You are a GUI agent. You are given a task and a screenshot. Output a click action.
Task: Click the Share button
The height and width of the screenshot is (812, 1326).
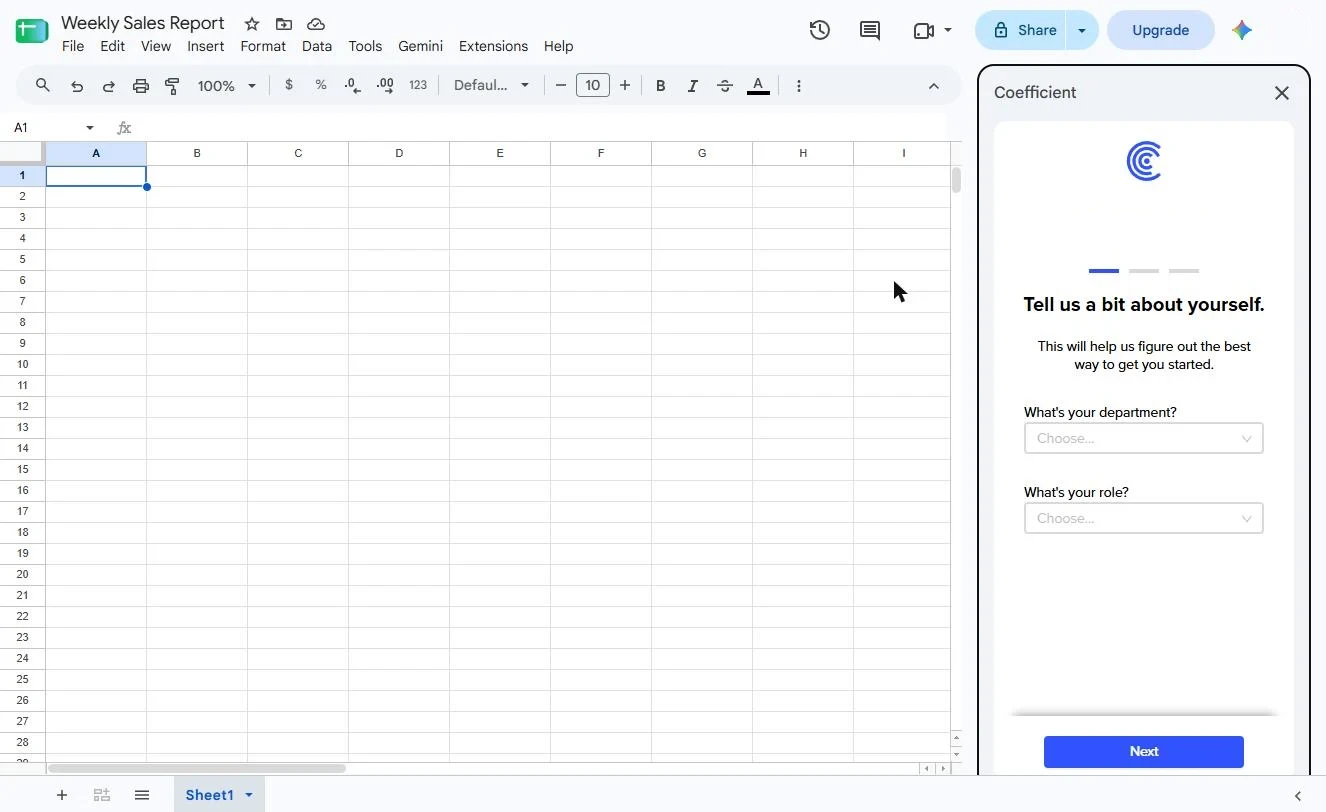point(1022,30)
